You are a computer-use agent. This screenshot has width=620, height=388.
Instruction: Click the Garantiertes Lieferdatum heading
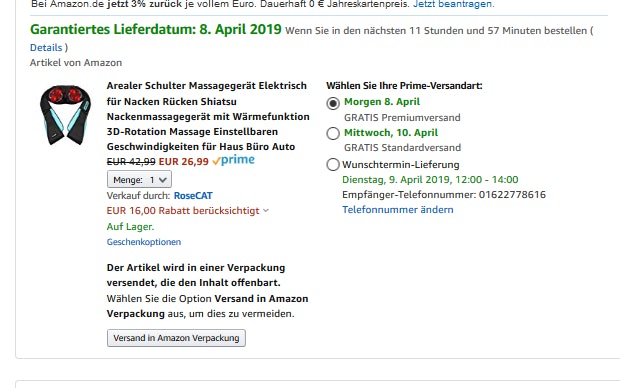[x=156, y=29]
